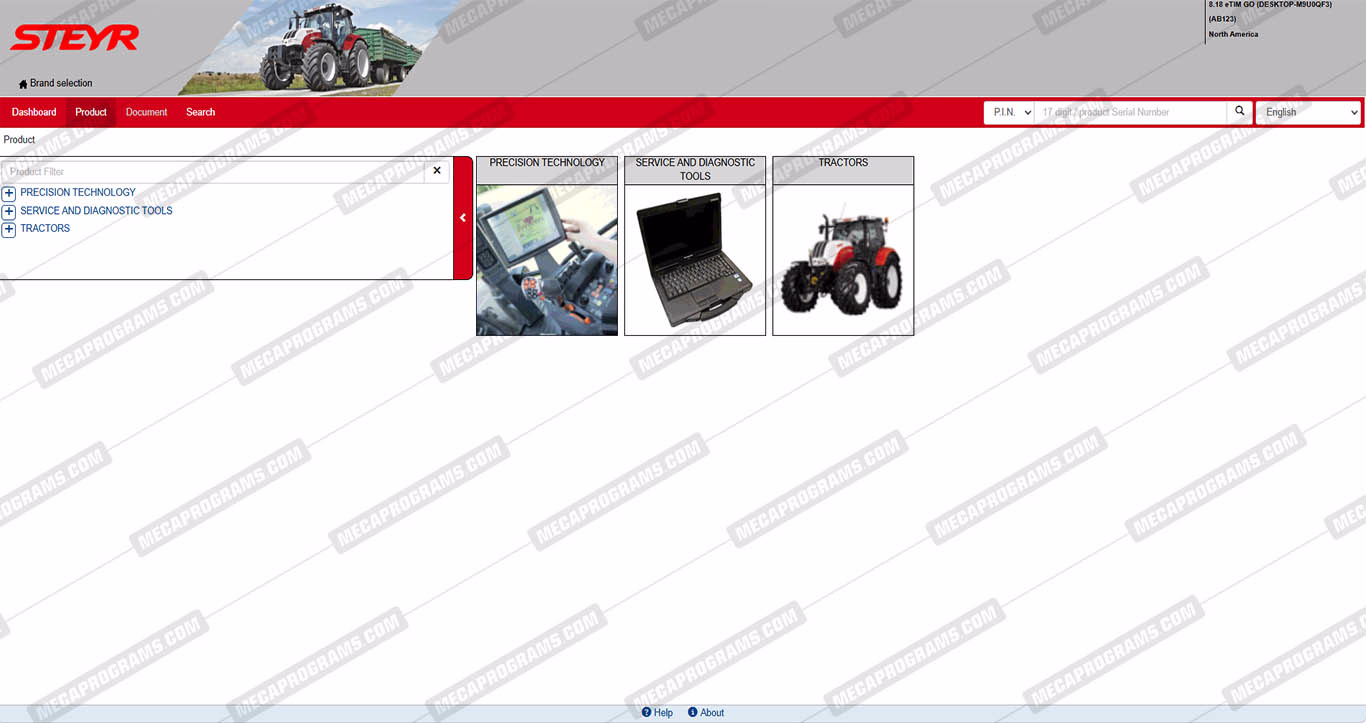
Task: Switch to the Dashboard tab
Action: (x=34, y=112)
